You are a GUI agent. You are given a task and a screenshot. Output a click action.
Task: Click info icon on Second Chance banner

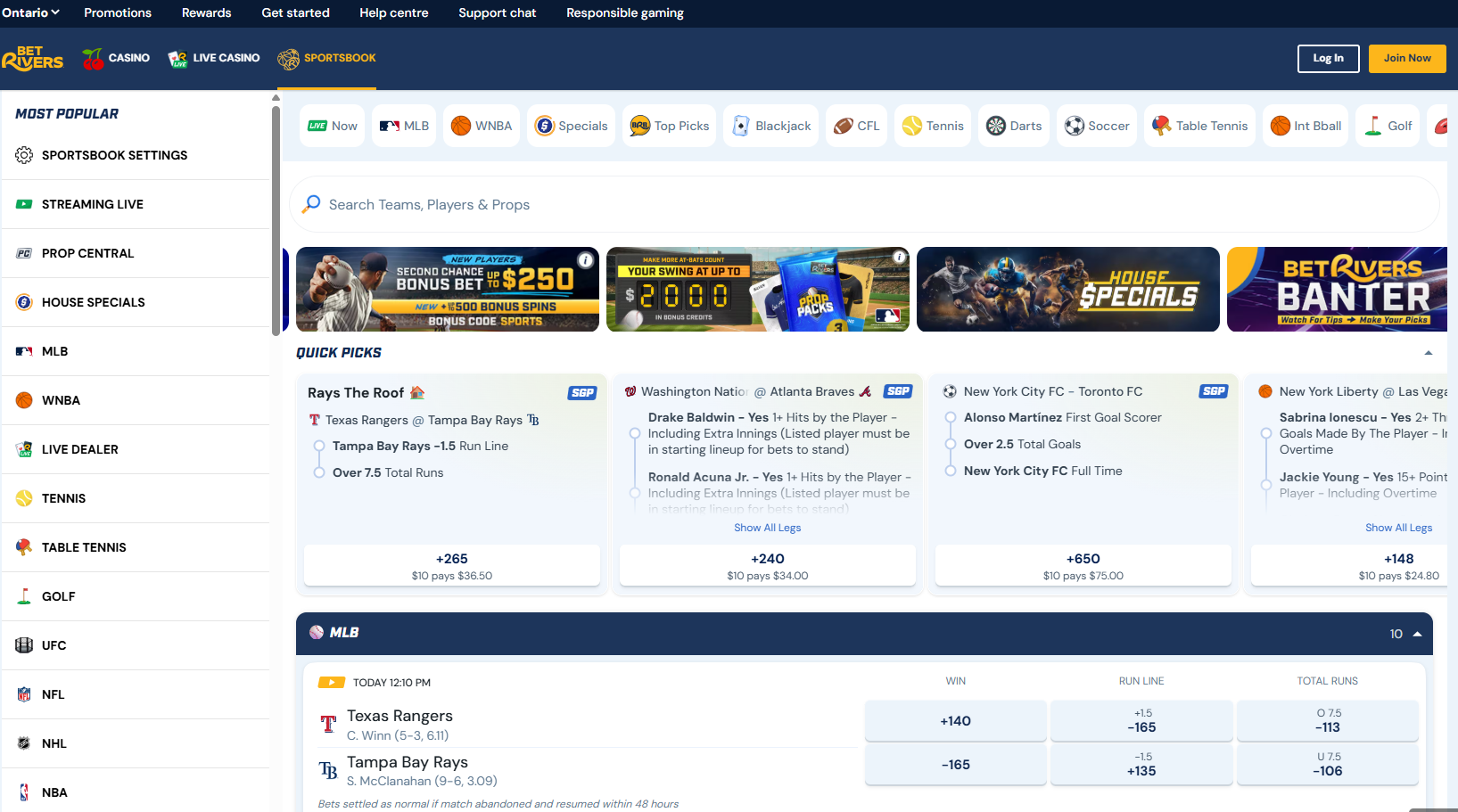pyautogui.click(x=585, y=260)
